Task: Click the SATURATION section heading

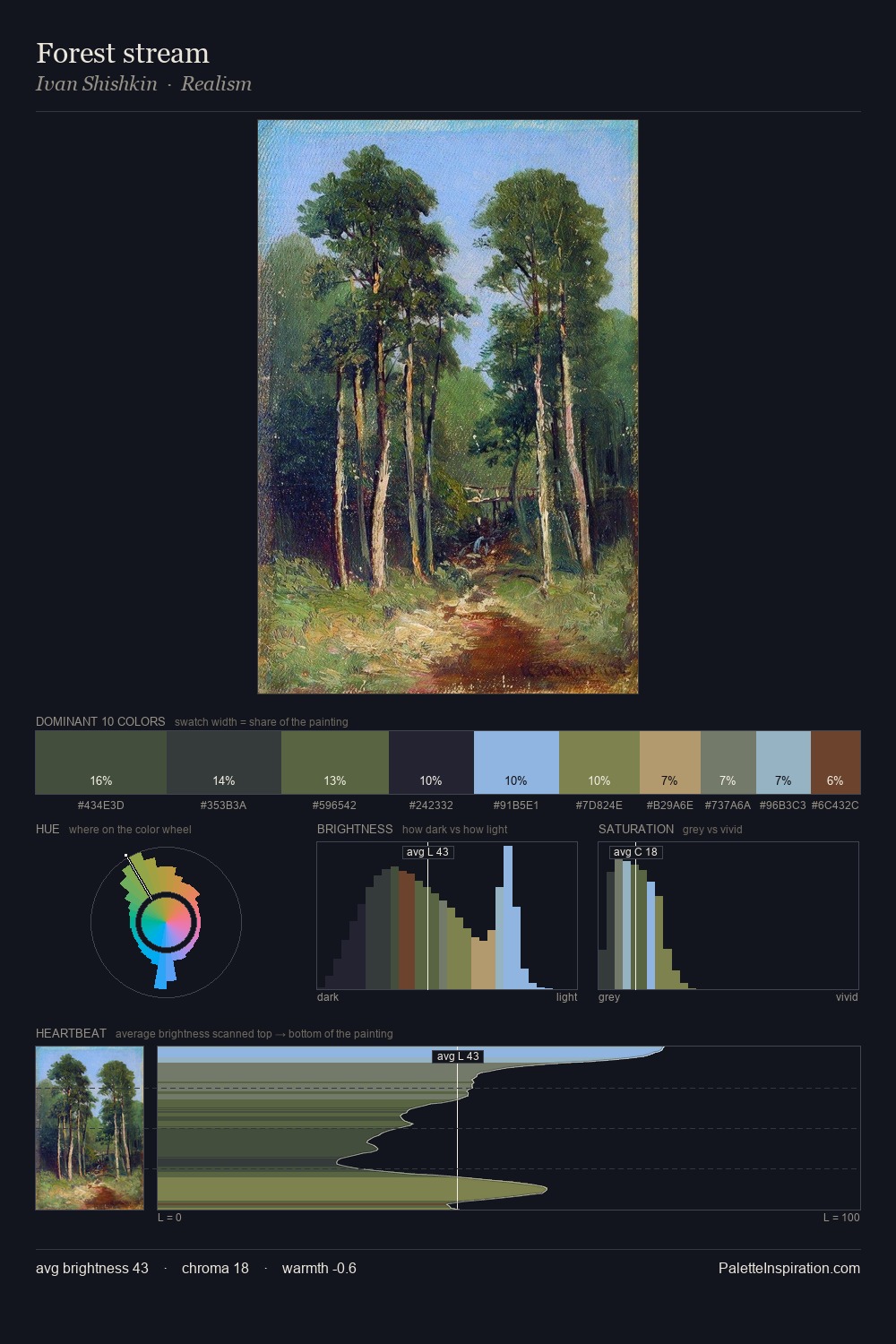Action: (636, 829)
